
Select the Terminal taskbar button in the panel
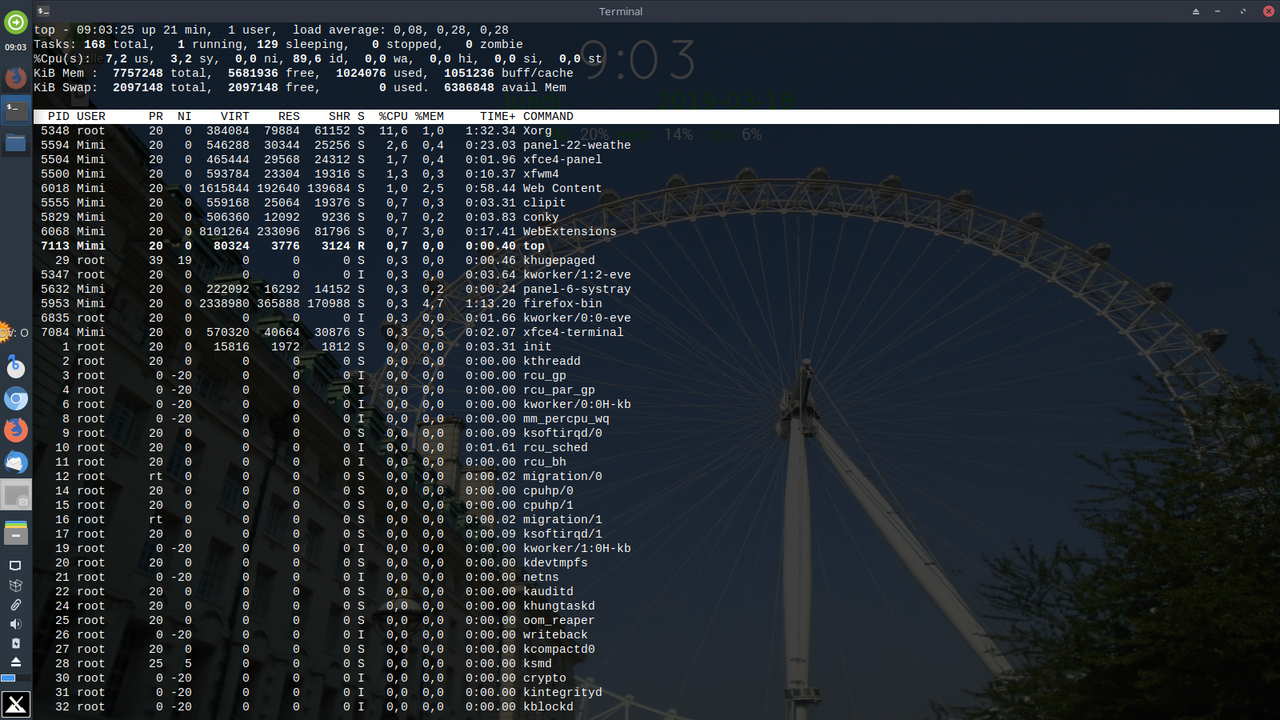pos(15,110)
